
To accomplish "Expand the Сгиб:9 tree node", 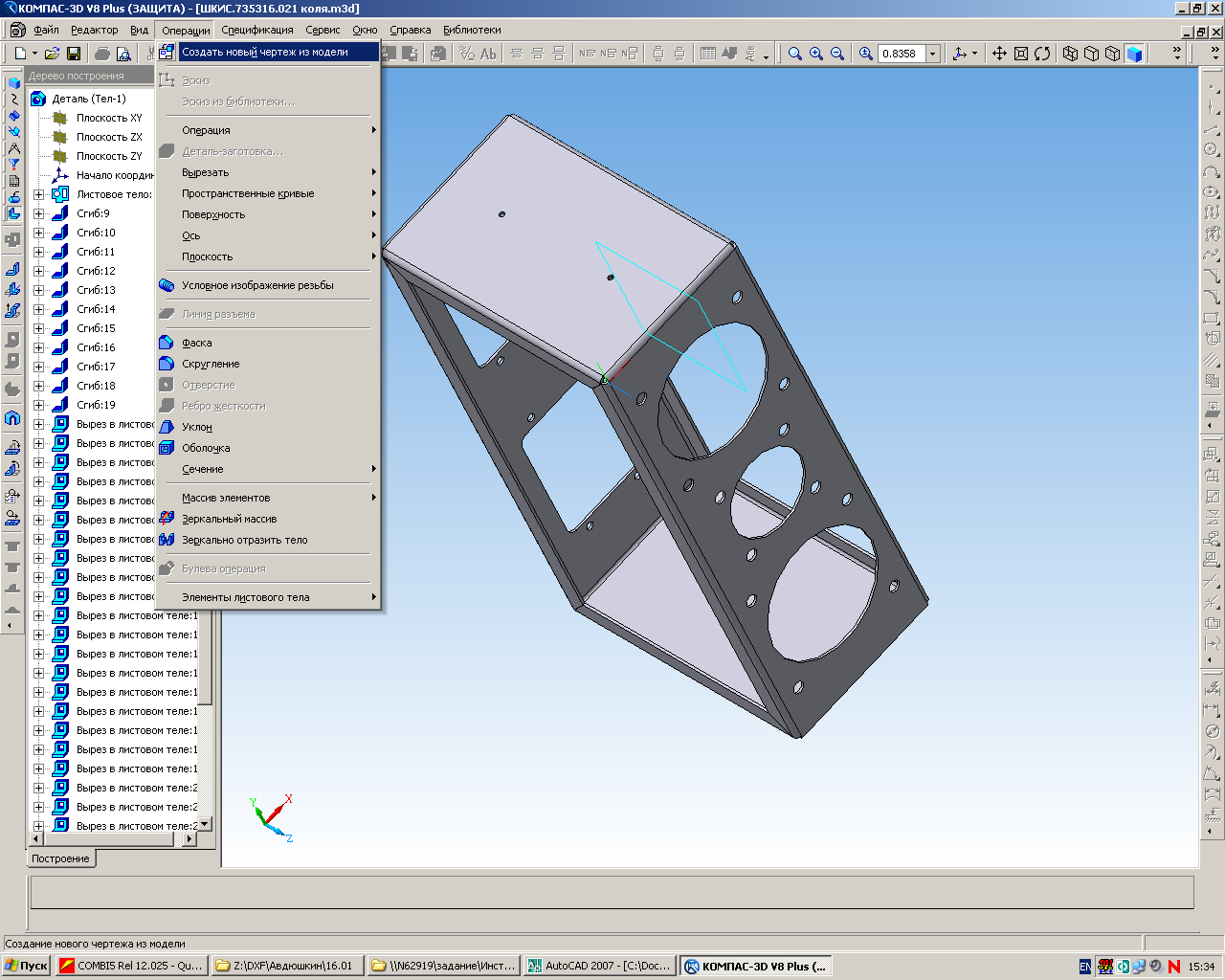I will tap(39, 213).
